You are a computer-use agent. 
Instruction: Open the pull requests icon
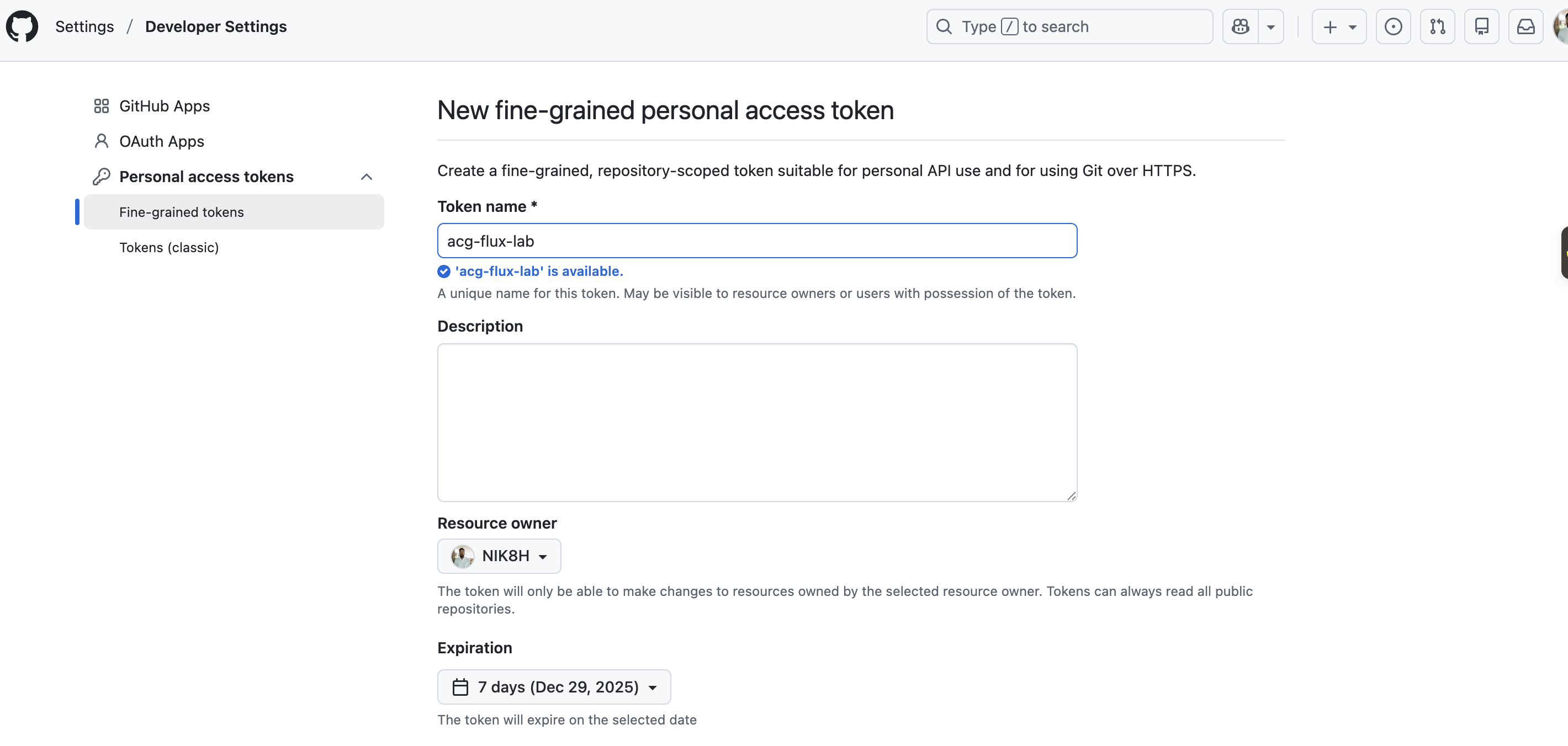coord(1437,26)
